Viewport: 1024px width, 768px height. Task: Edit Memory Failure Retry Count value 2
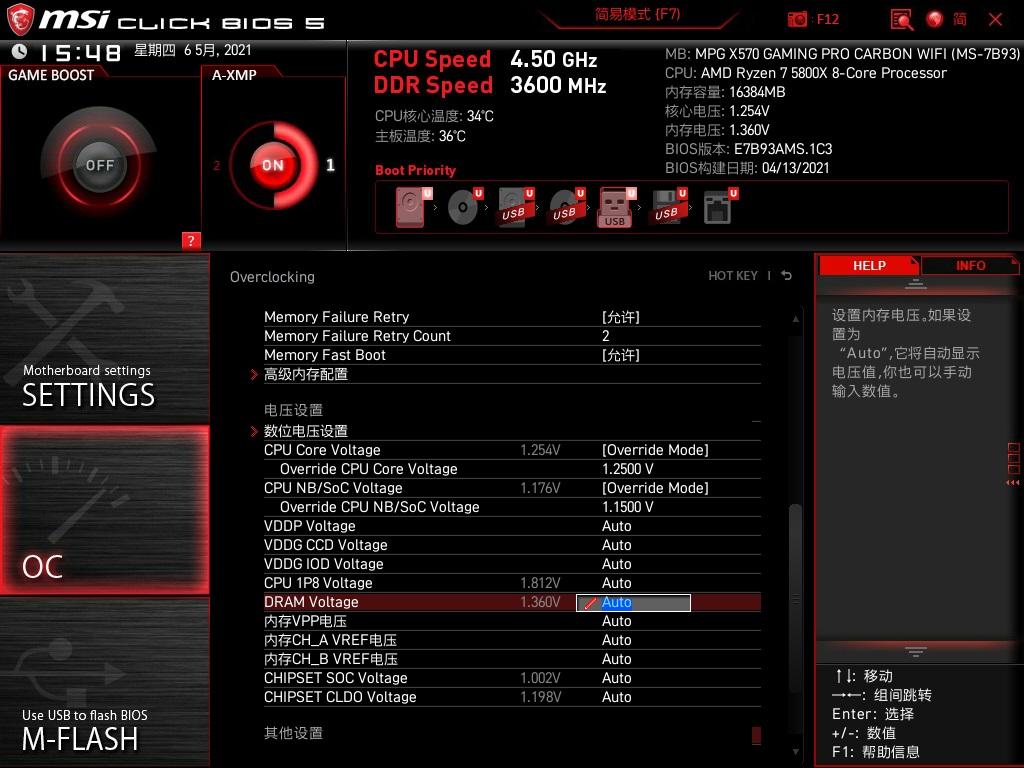606,336
